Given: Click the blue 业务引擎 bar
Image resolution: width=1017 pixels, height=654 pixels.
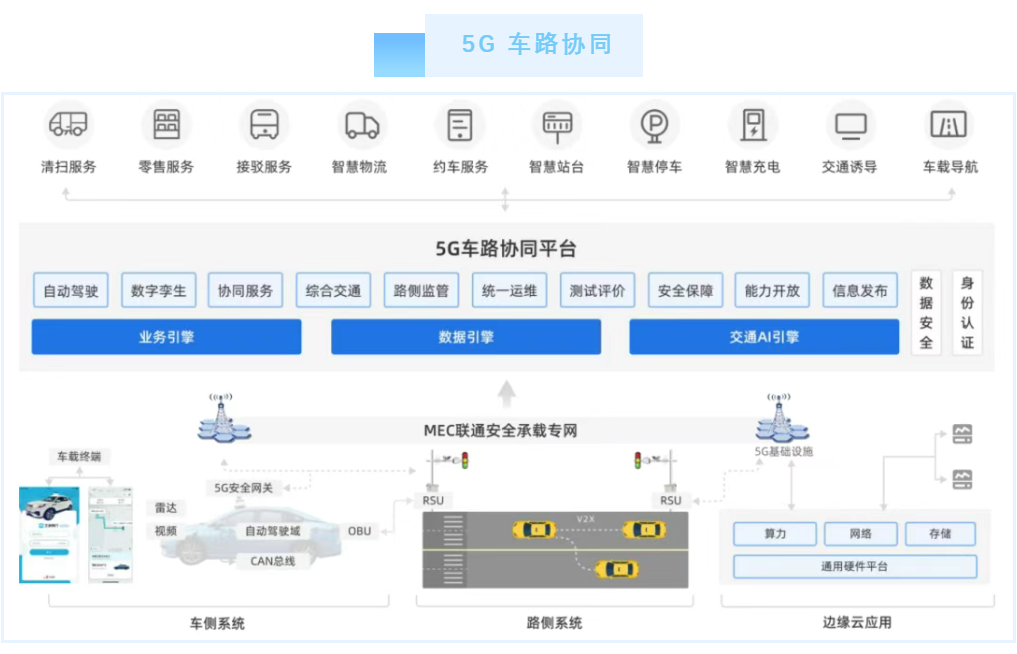Looking at the screenshot, I should tap(166, 337).
